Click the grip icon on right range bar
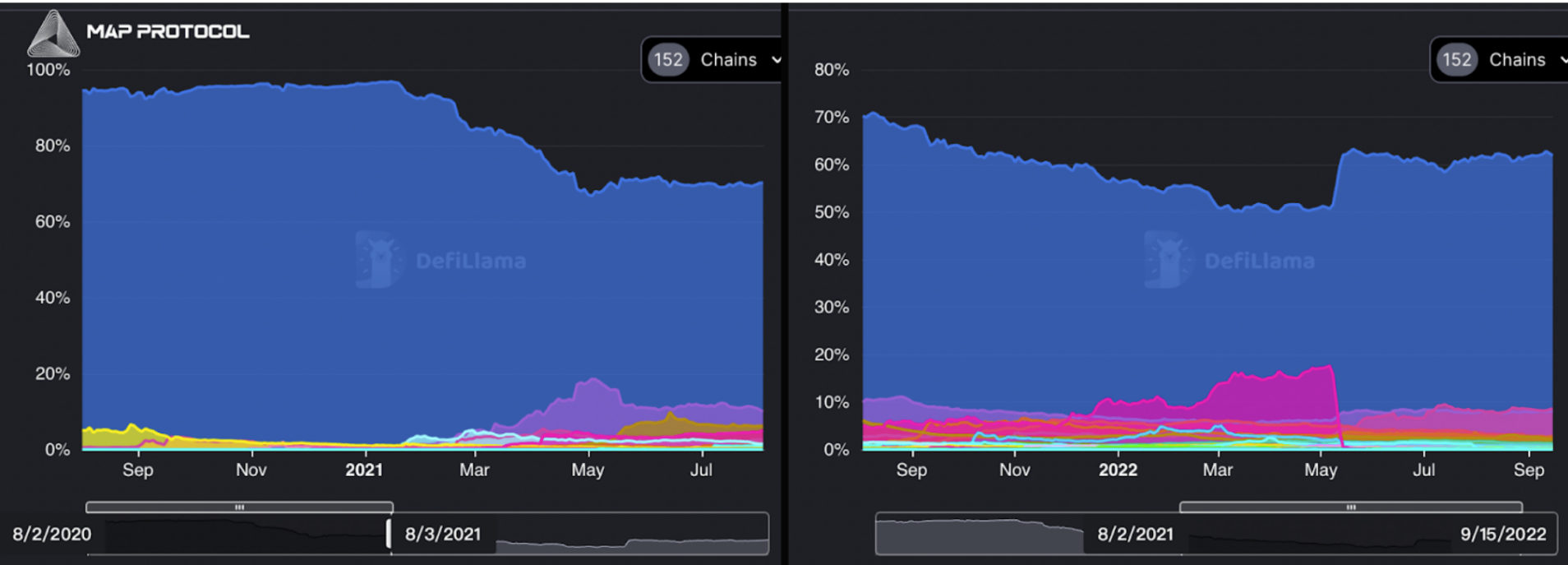The image size is (1568, 565). point(1350,507)
